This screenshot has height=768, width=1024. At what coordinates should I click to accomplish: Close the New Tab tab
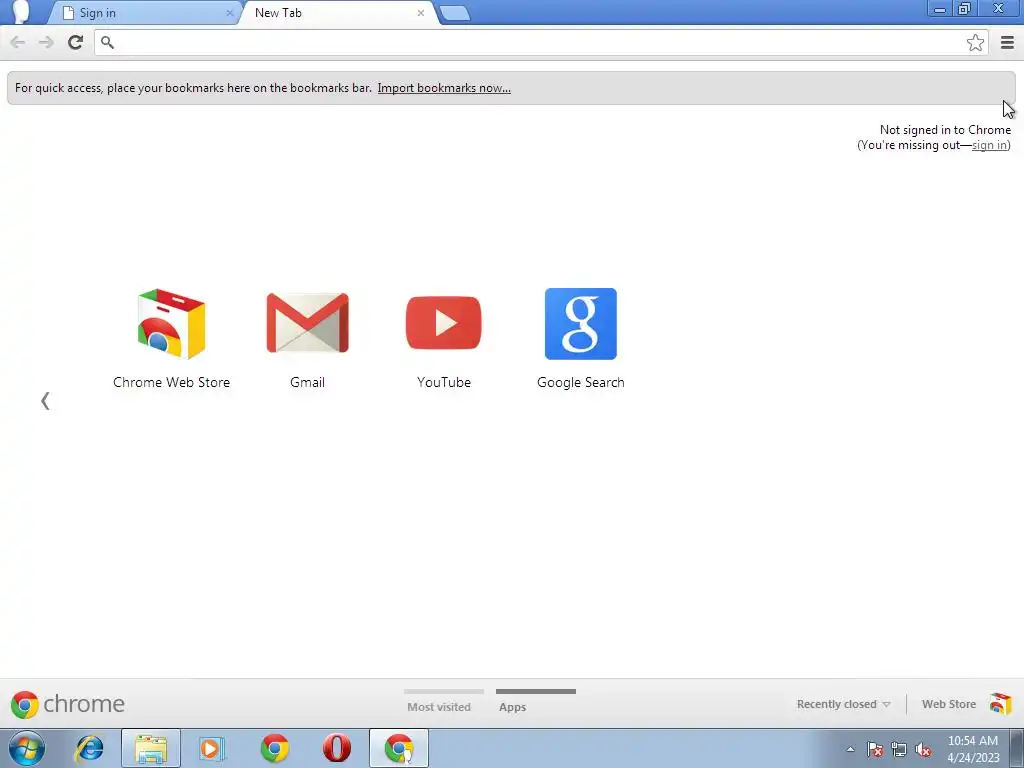(x=421, y=13)
